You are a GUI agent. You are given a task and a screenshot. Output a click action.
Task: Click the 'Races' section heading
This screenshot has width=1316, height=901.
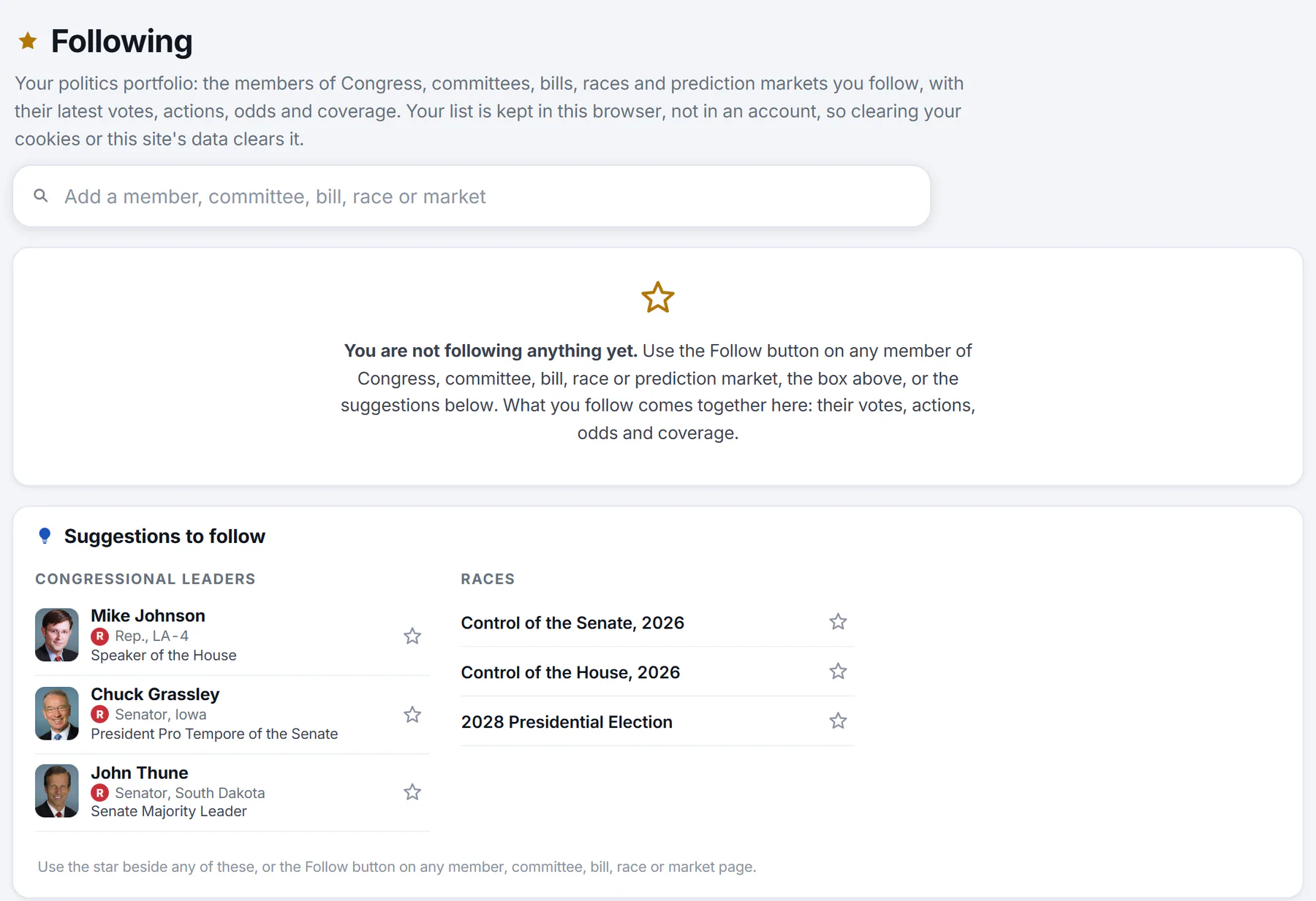pos(488,579)
